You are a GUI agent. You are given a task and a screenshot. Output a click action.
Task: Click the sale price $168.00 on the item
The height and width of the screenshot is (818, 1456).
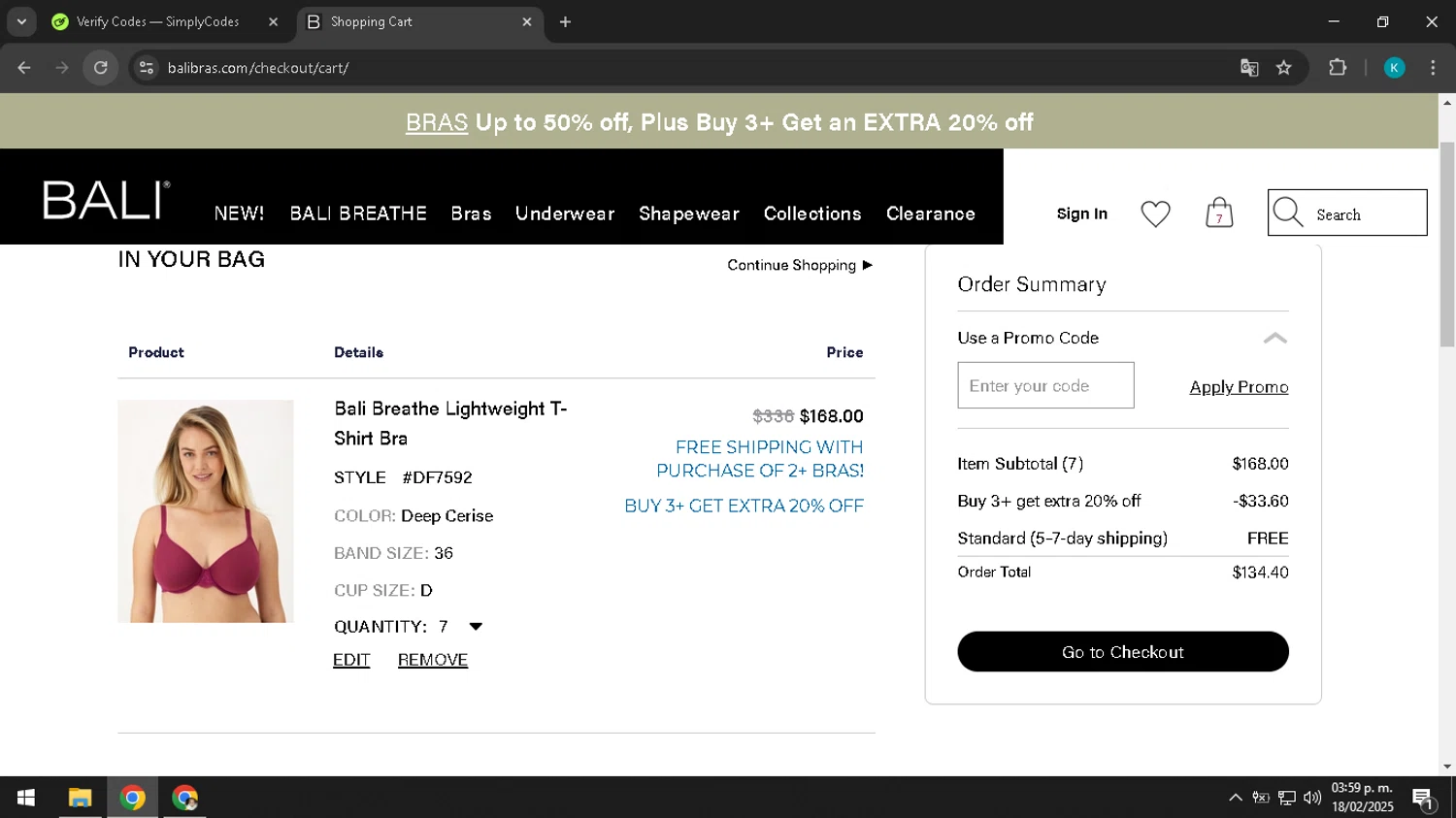tap(831, 416)
